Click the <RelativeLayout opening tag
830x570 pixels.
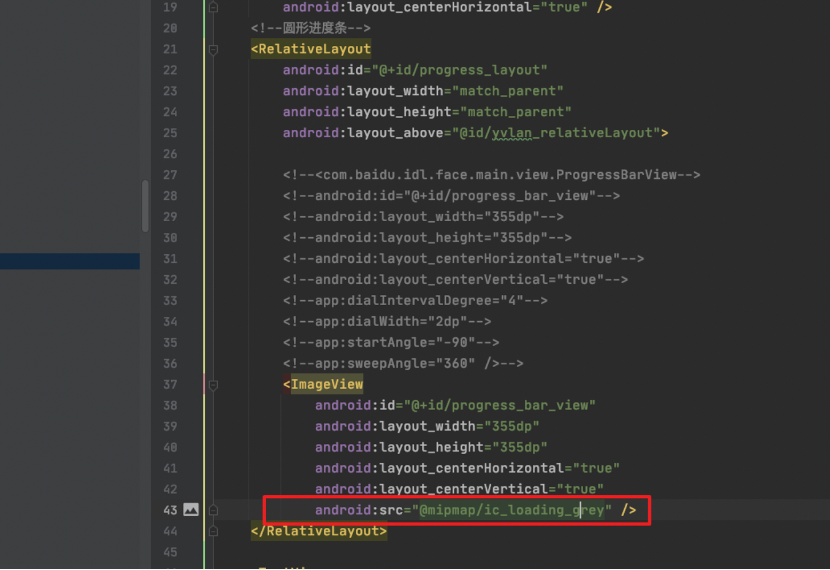(311, 49)
